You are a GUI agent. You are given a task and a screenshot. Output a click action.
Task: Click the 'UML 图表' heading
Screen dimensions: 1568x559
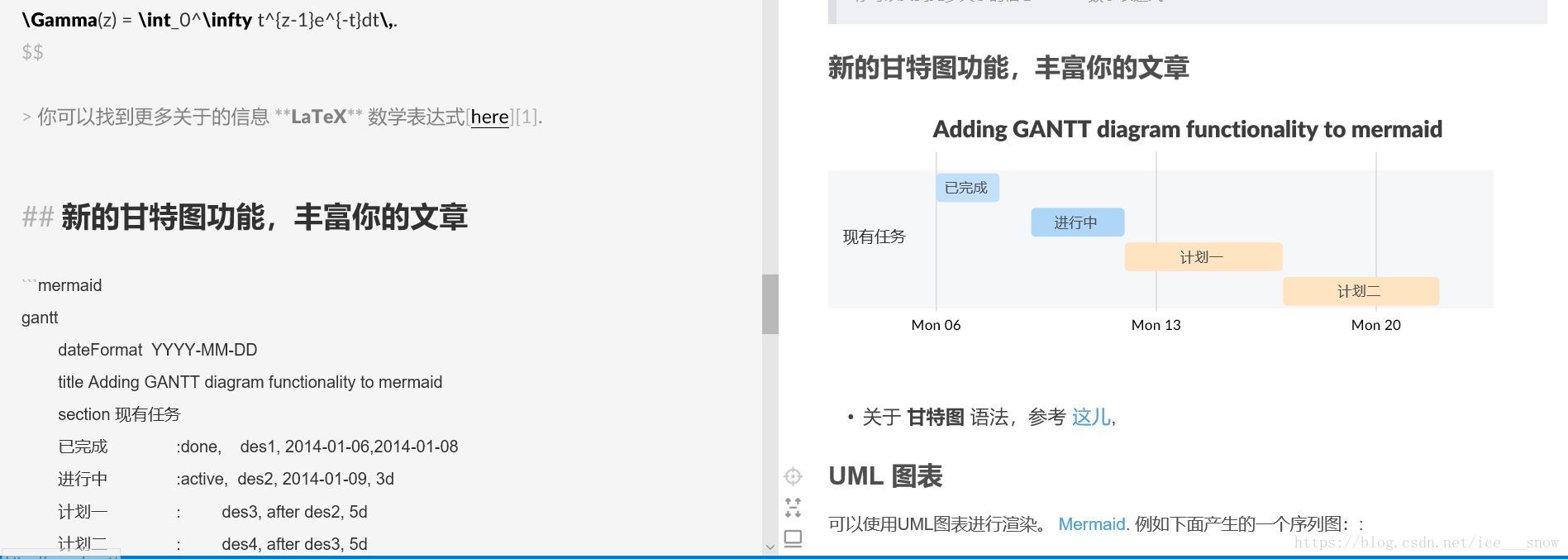coord(885,476)
